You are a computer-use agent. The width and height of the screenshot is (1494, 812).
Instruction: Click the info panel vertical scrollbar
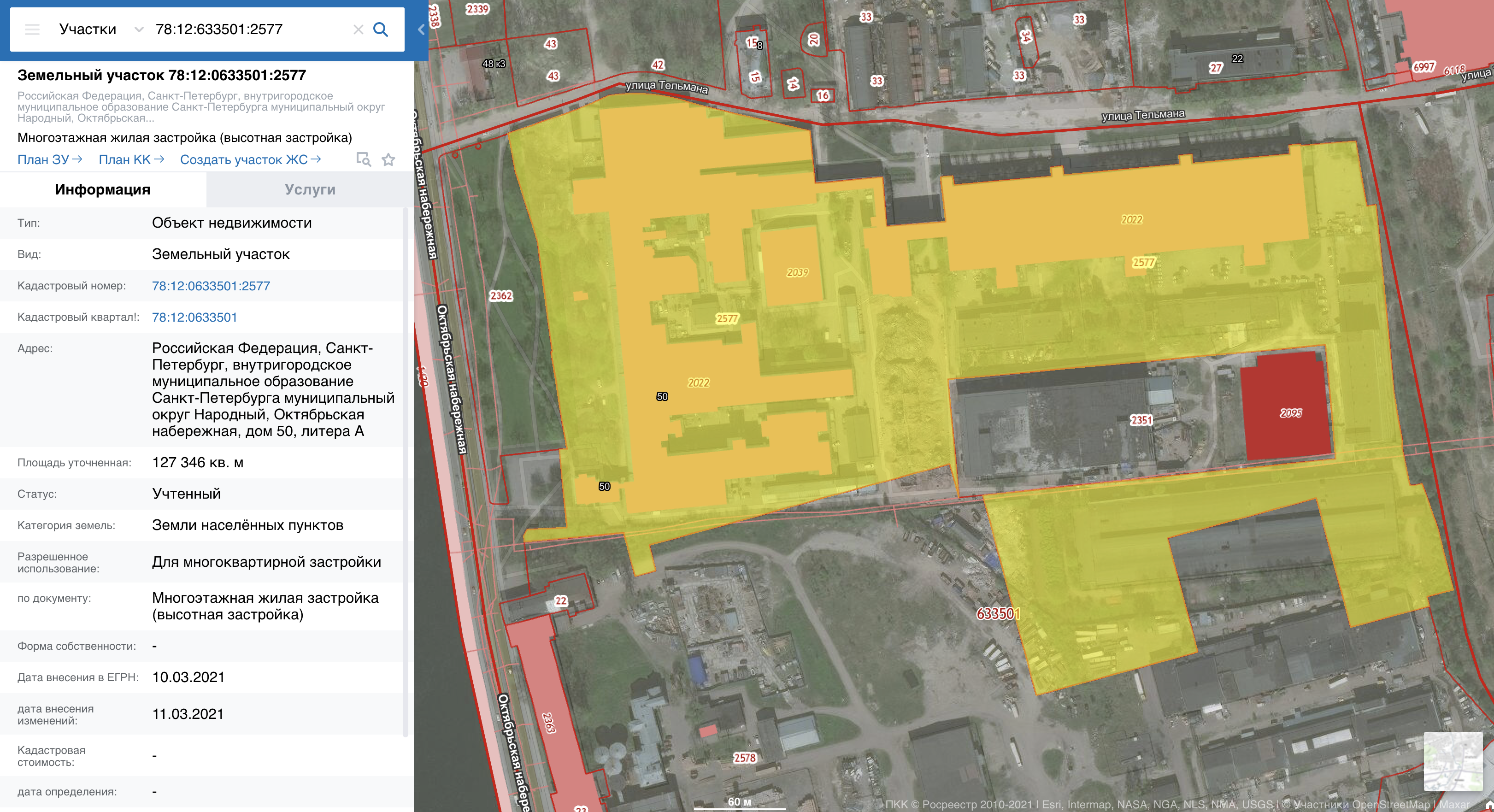click(x=406, y=464)
